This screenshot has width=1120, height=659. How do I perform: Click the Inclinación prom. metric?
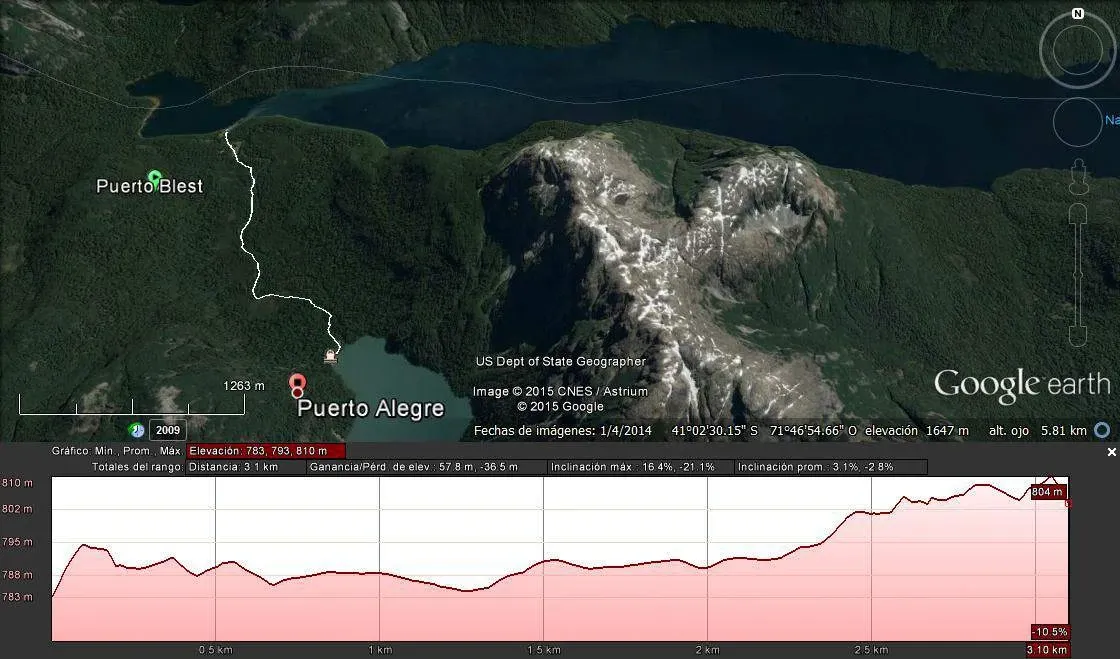click(x=832, y=467)
